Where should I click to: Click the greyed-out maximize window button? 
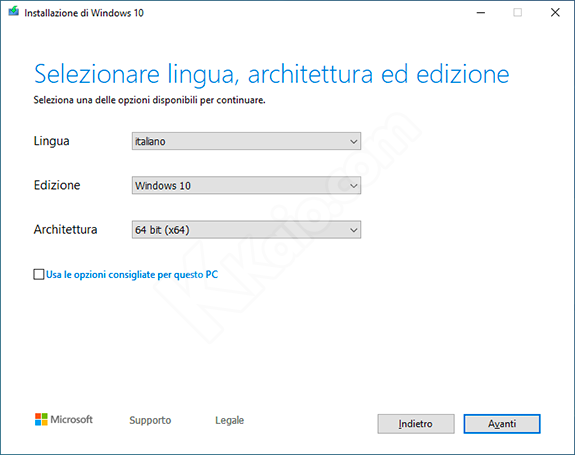point(517,13)
